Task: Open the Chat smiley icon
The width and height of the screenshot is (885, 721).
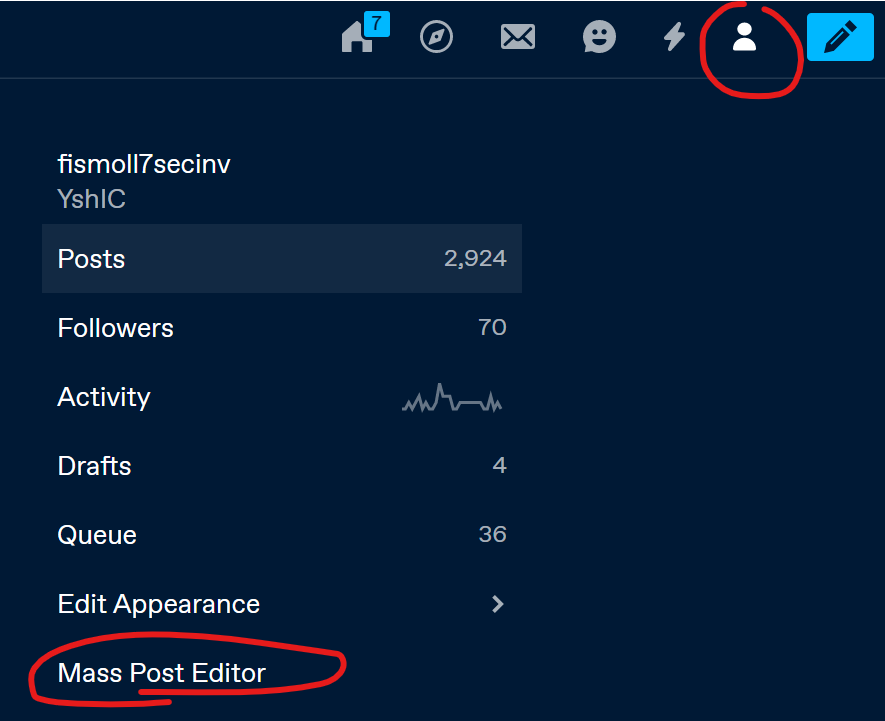Action: tap(599, 37)
